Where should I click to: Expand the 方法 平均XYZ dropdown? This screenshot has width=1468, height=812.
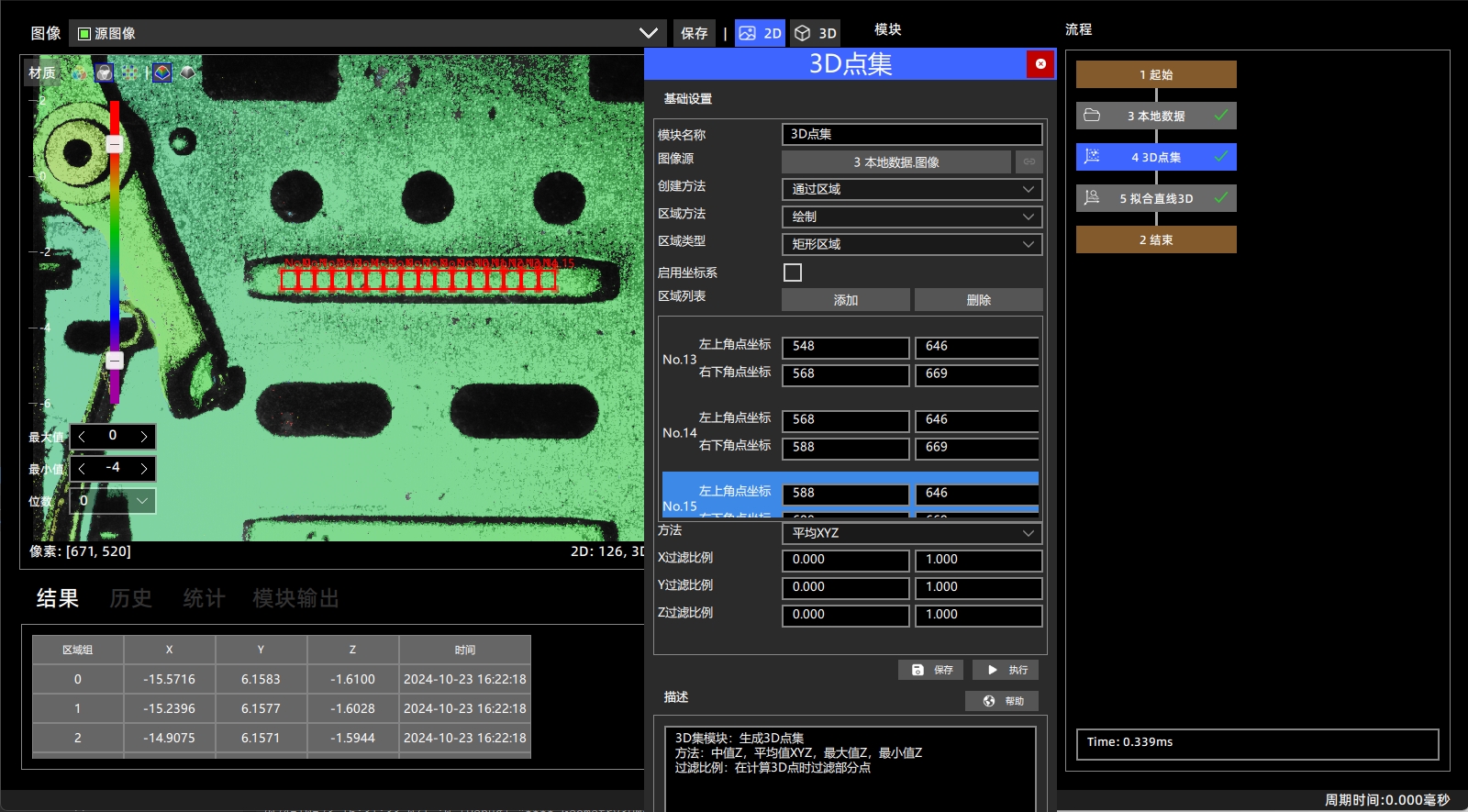pyautogui.click(x=912, y=533)
